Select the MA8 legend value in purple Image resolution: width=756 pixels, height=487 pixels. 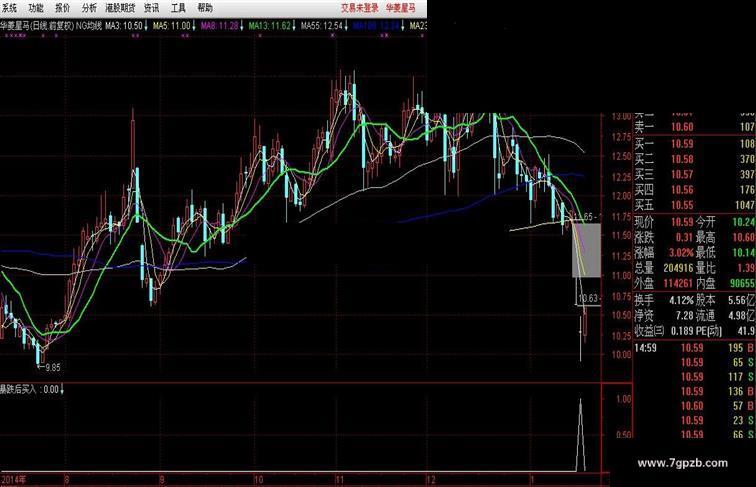click(219, 26)
